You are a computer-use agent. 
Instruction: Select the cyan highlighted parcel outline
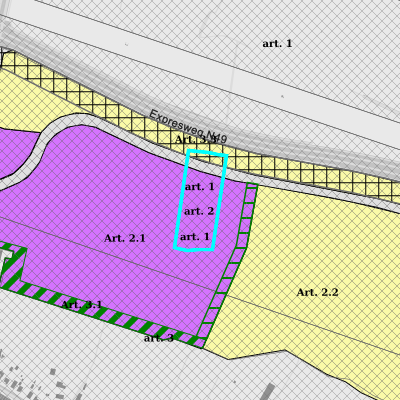pyautogui.click(x=201, y=200)
